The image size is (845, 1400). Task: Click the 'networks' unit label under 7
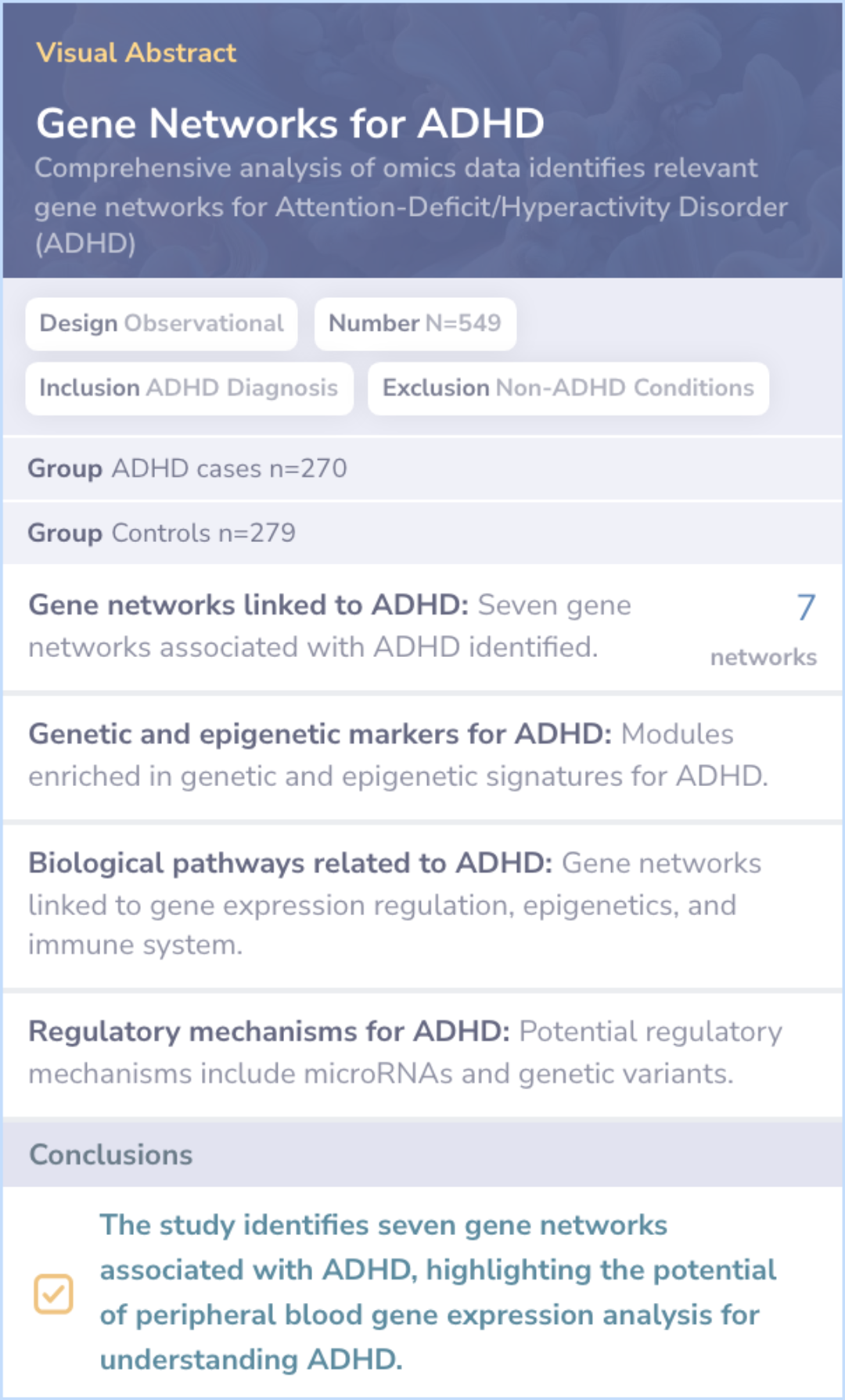(x=763, y=658)
